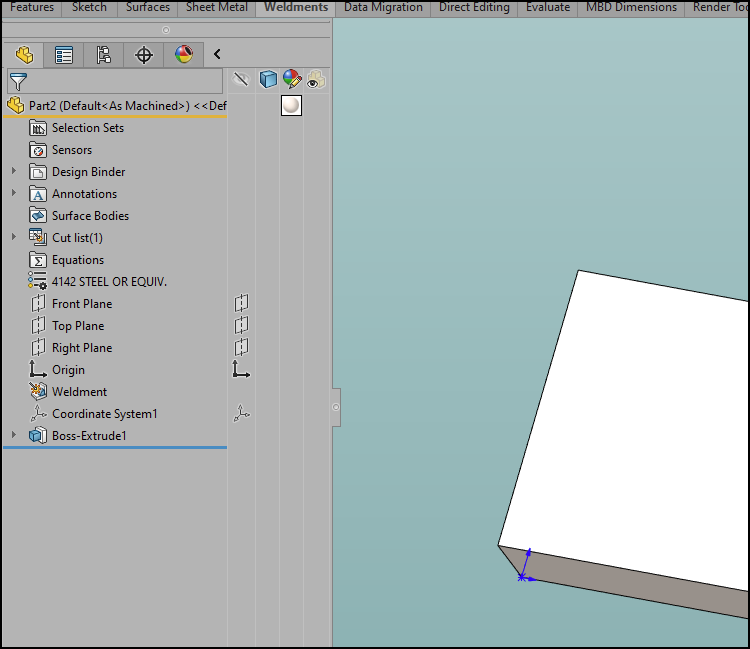Image resolution: width=750 pixels, height=649 pixels.
Task: Select the Weldment feature icon
Action: tap(38, 391)
